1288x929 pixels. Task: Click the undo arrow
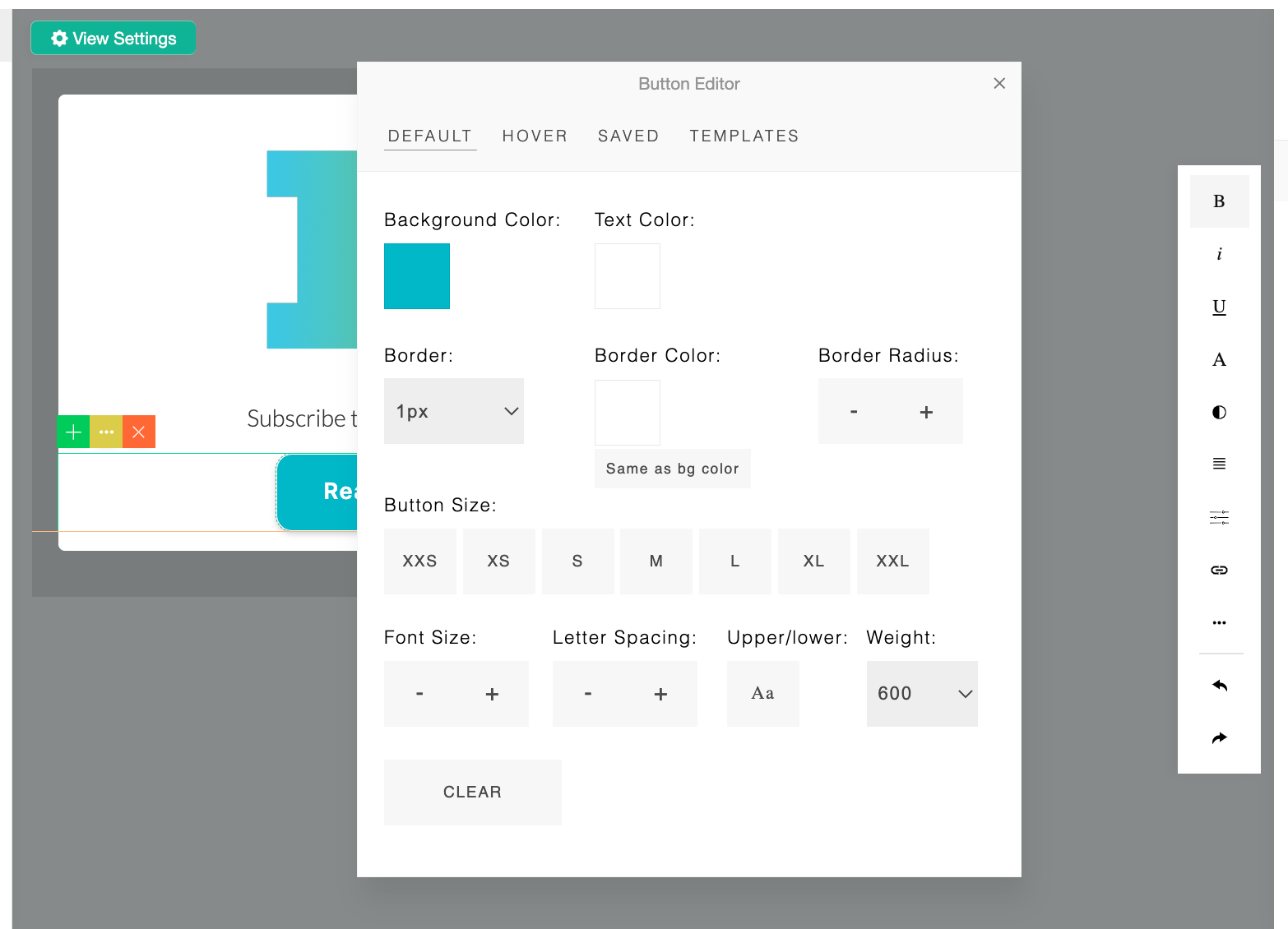(x=1219, y=685)
